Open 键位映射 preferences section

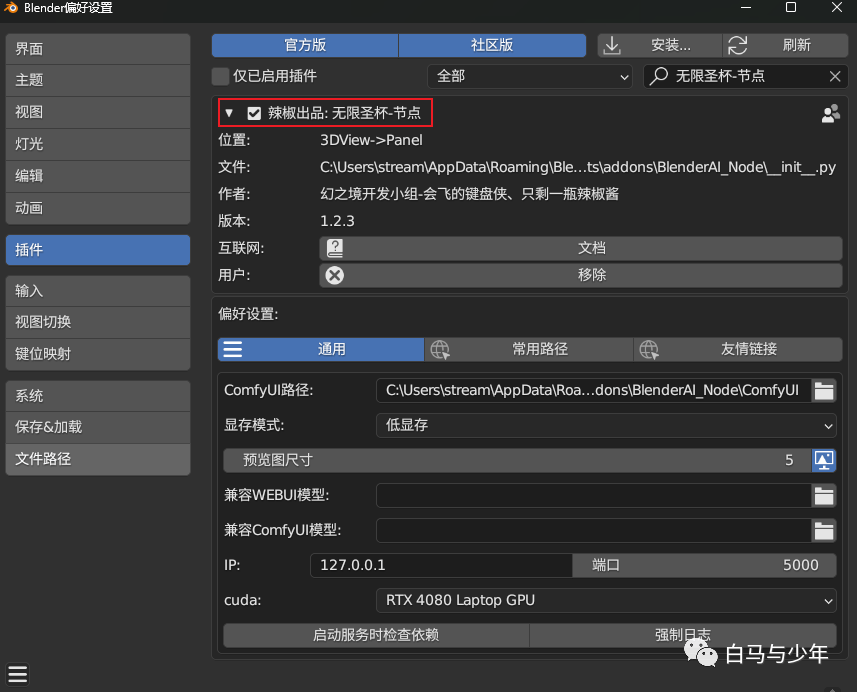click(98, 354)
